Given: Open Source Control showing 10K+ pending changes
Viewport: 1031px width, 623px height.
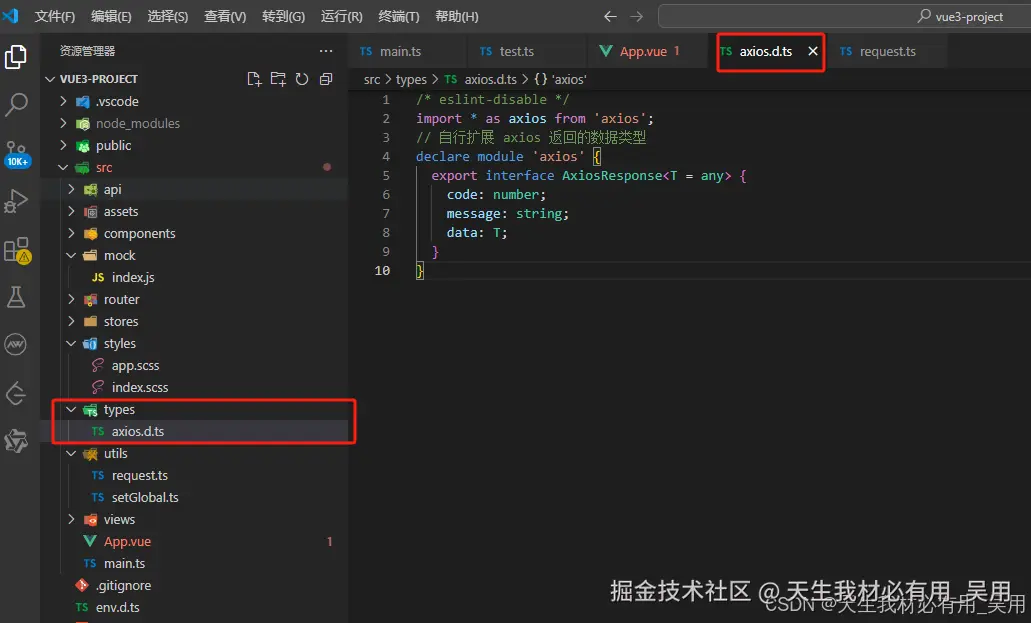Looking at the screenshot, I should click(17, 152).
